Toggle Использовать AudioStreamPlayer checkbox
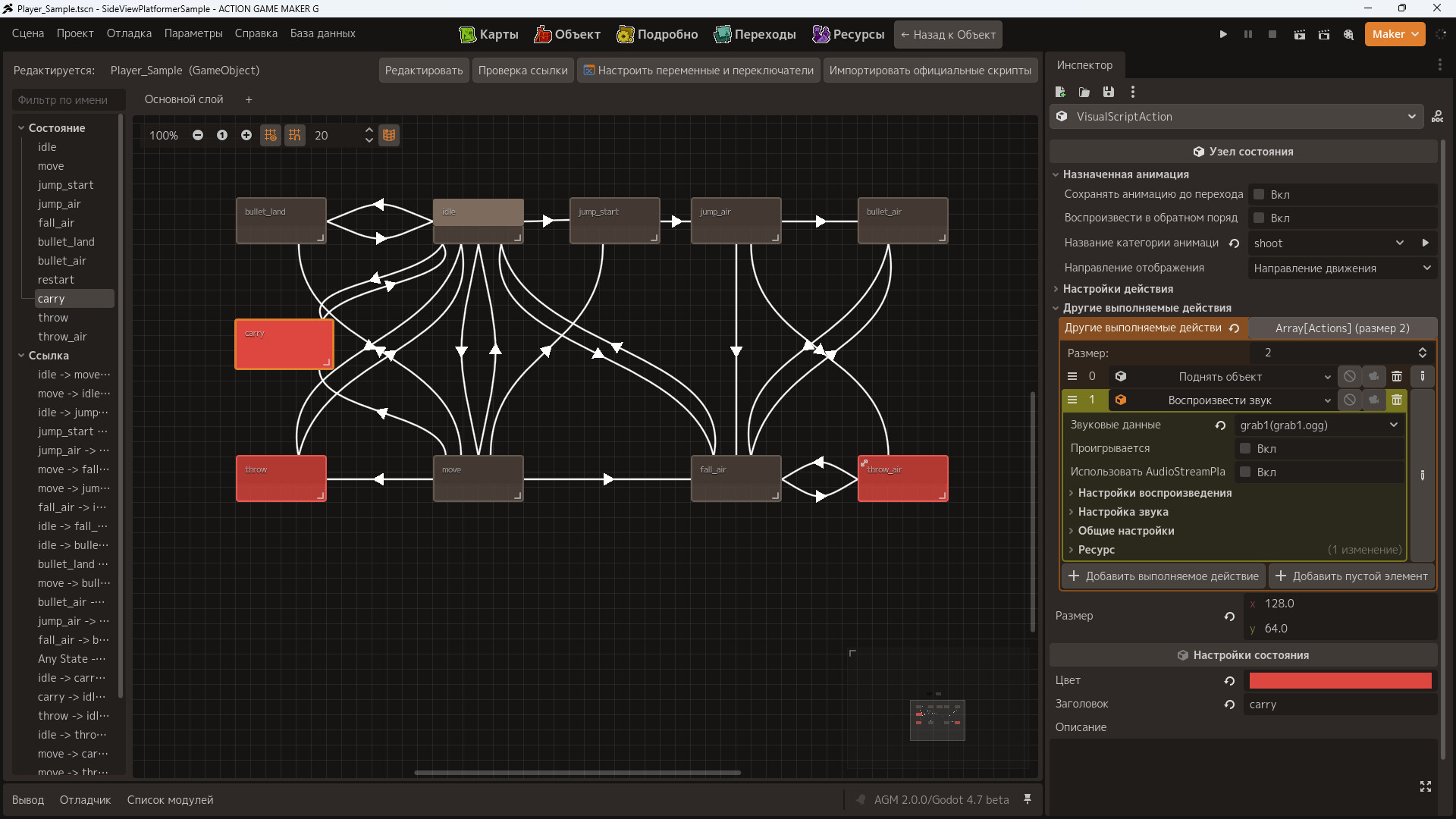 [x=1245, y=472]
